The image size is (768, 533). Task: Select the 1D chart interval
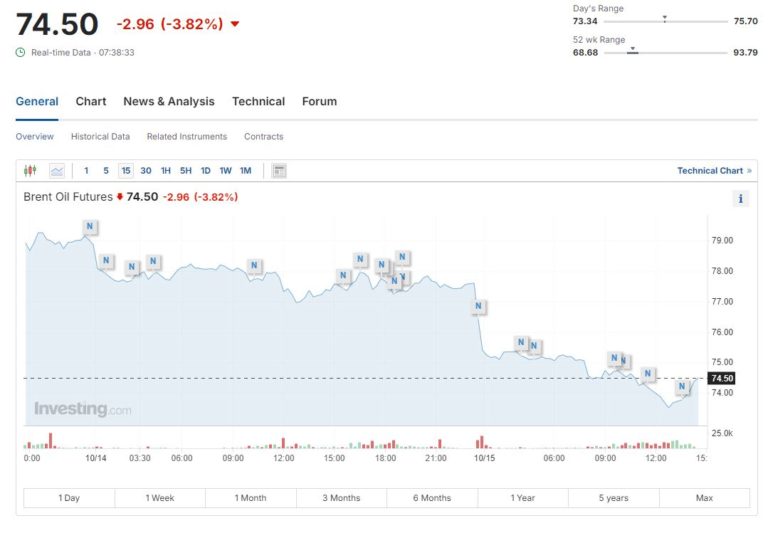click(205, 171)
